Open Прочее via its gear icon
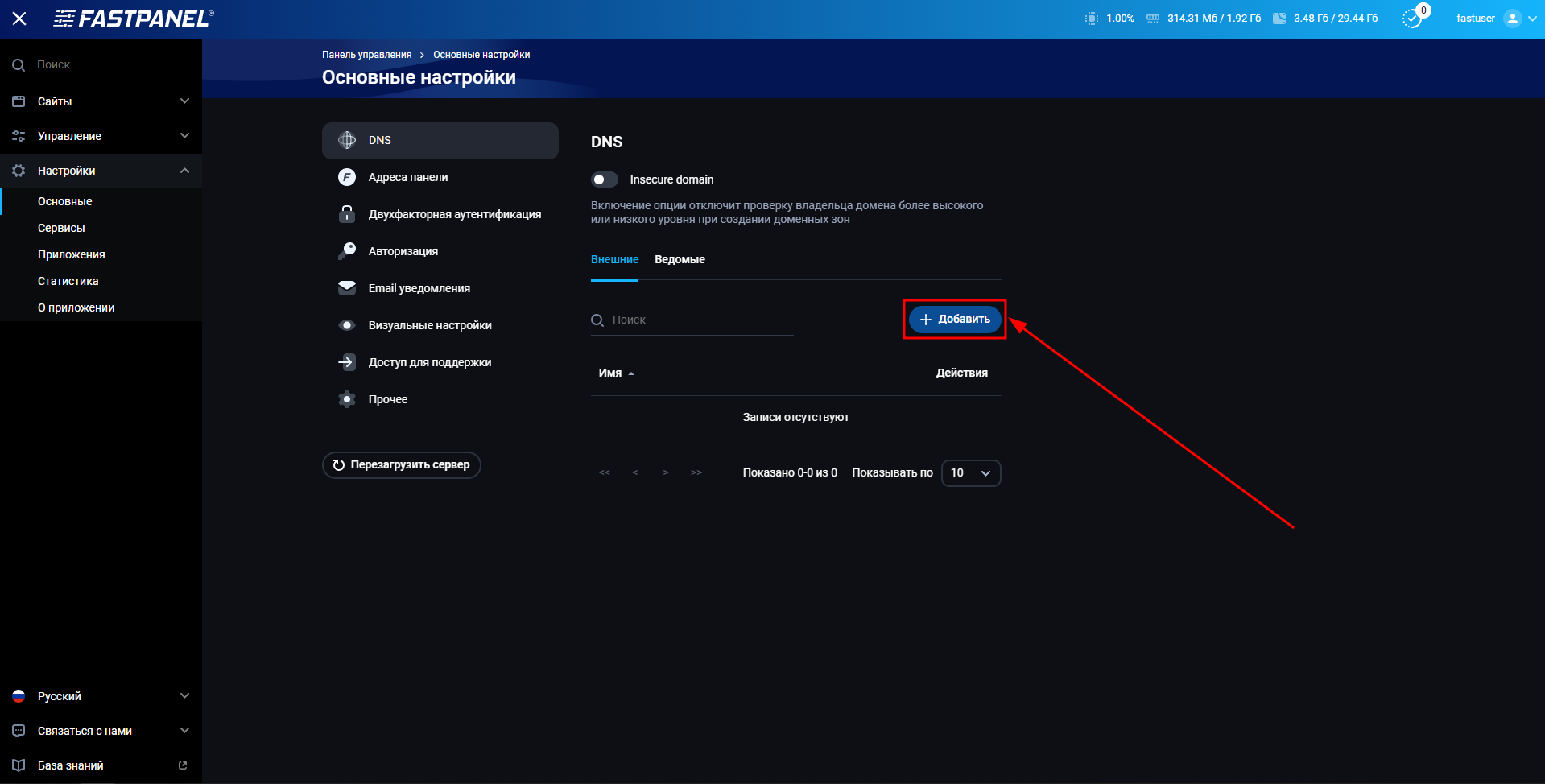This screenshot has width=1545, height=784. click(x=347, y=398)
